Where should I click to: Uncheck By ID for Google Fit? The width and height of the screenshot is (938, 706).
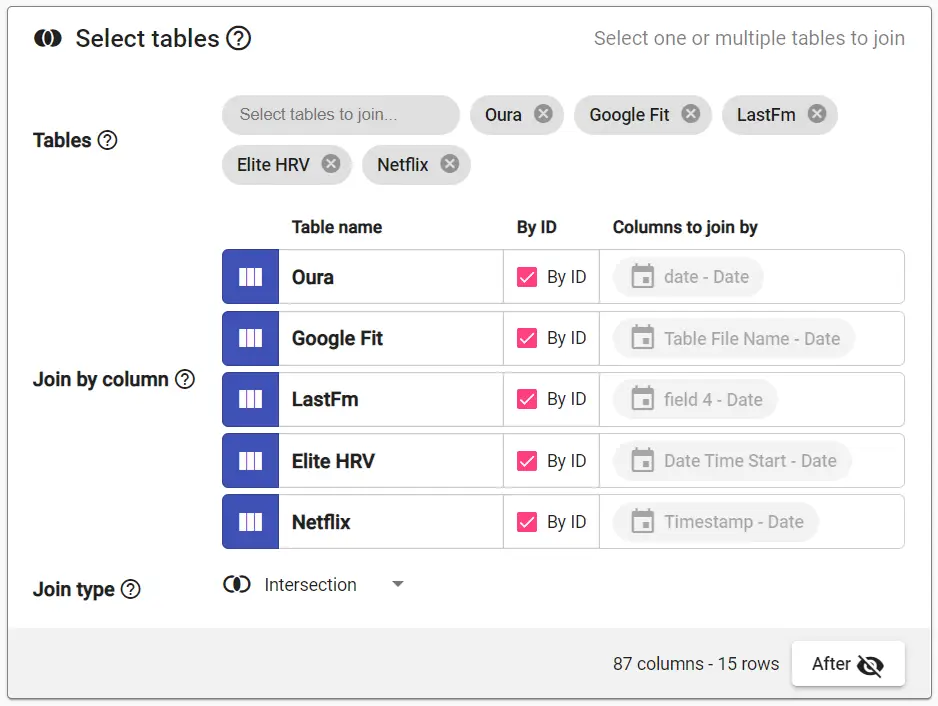pyautogui.click(x=527, y=338)
